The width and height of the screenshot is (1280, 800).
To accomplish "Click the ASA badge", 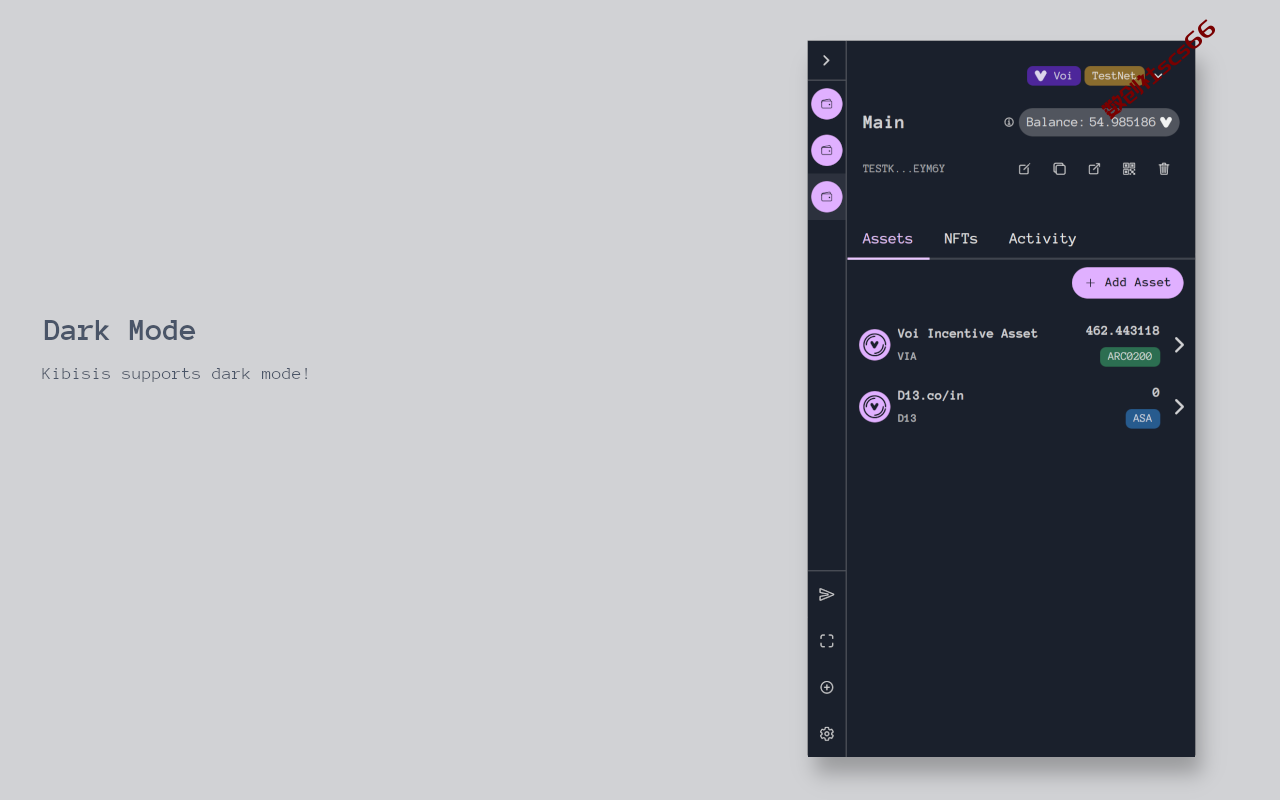I will (x=1143, y=419).
